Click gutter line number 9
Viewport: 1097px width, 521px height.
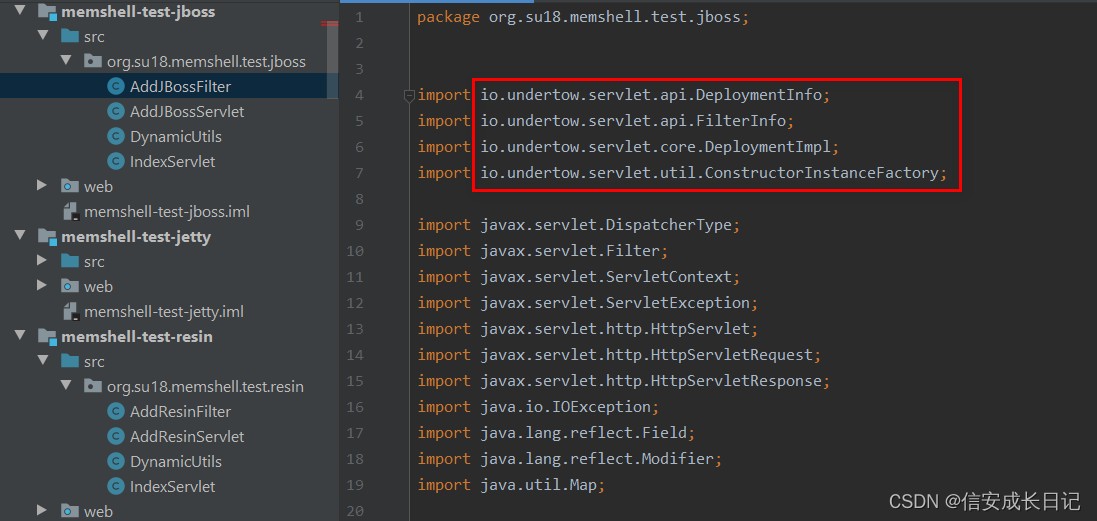click(x=359, y=225)
